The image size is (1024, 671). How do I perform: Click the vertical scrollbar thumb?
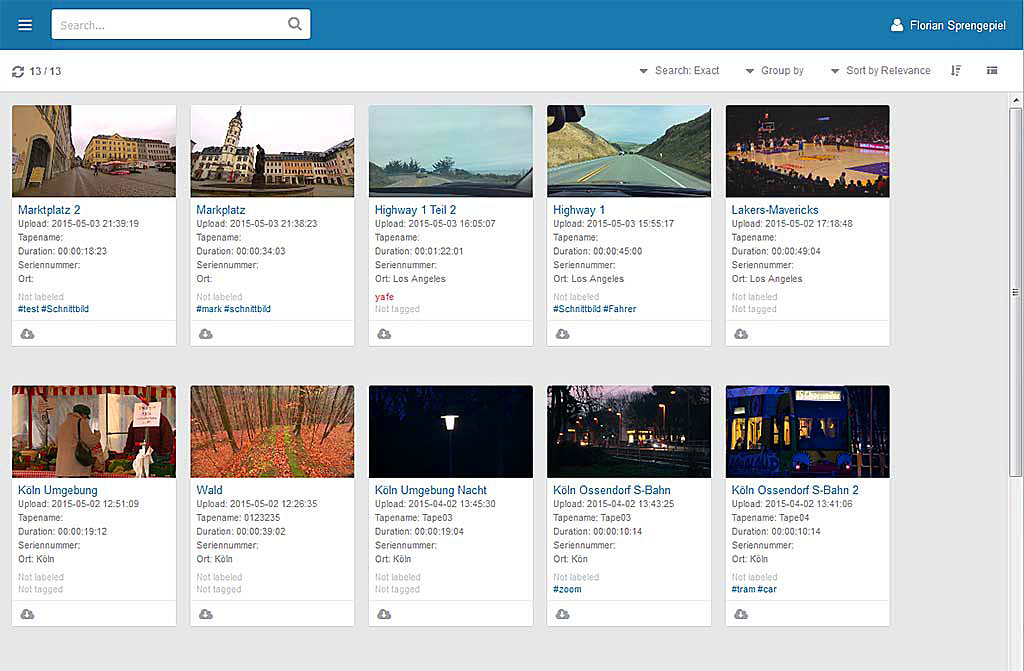pyautogui.click(x=1016, y=292)
